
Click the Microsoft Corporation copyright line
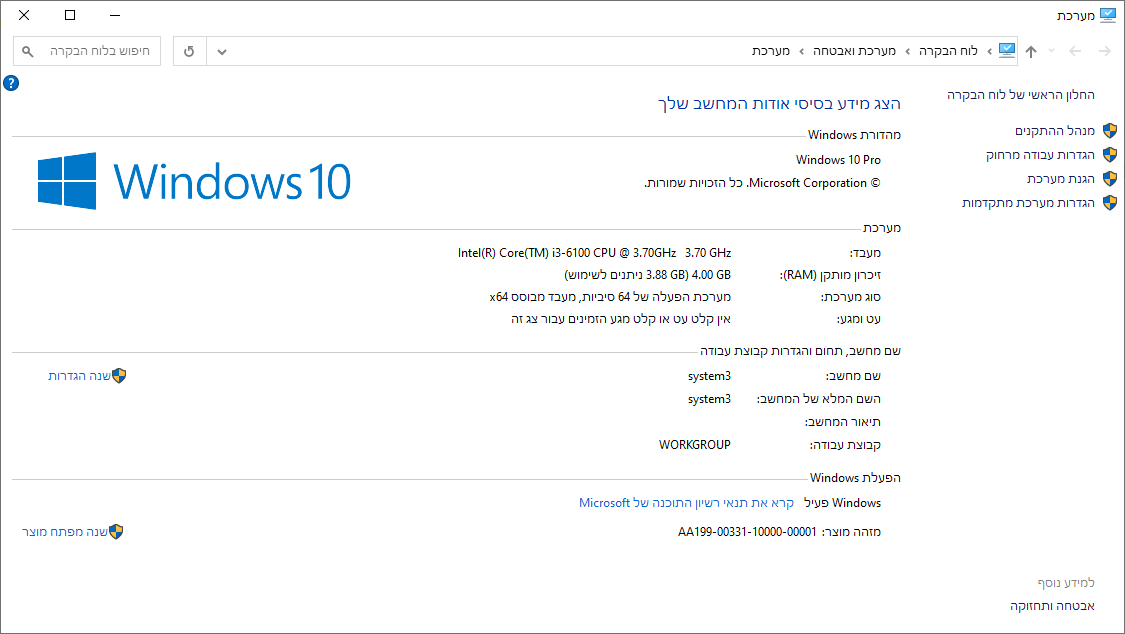(762, 183)
